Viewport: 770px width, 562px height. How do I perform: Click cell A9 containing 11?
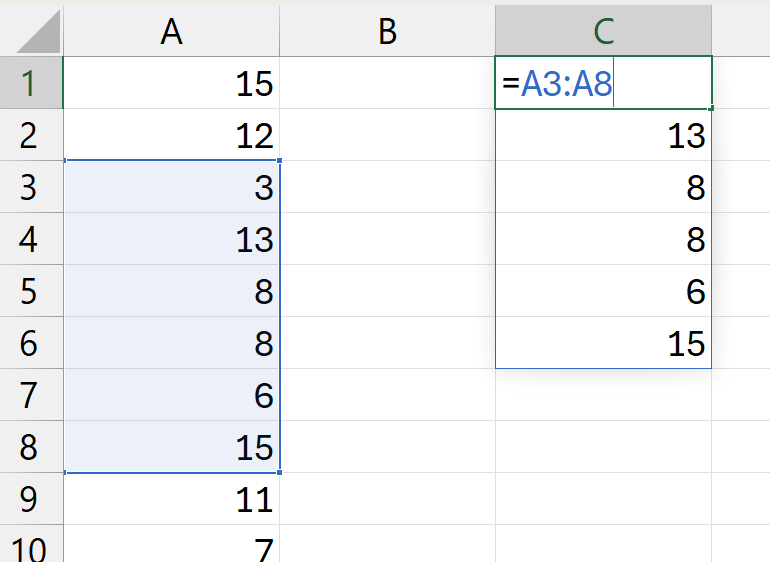171,499
